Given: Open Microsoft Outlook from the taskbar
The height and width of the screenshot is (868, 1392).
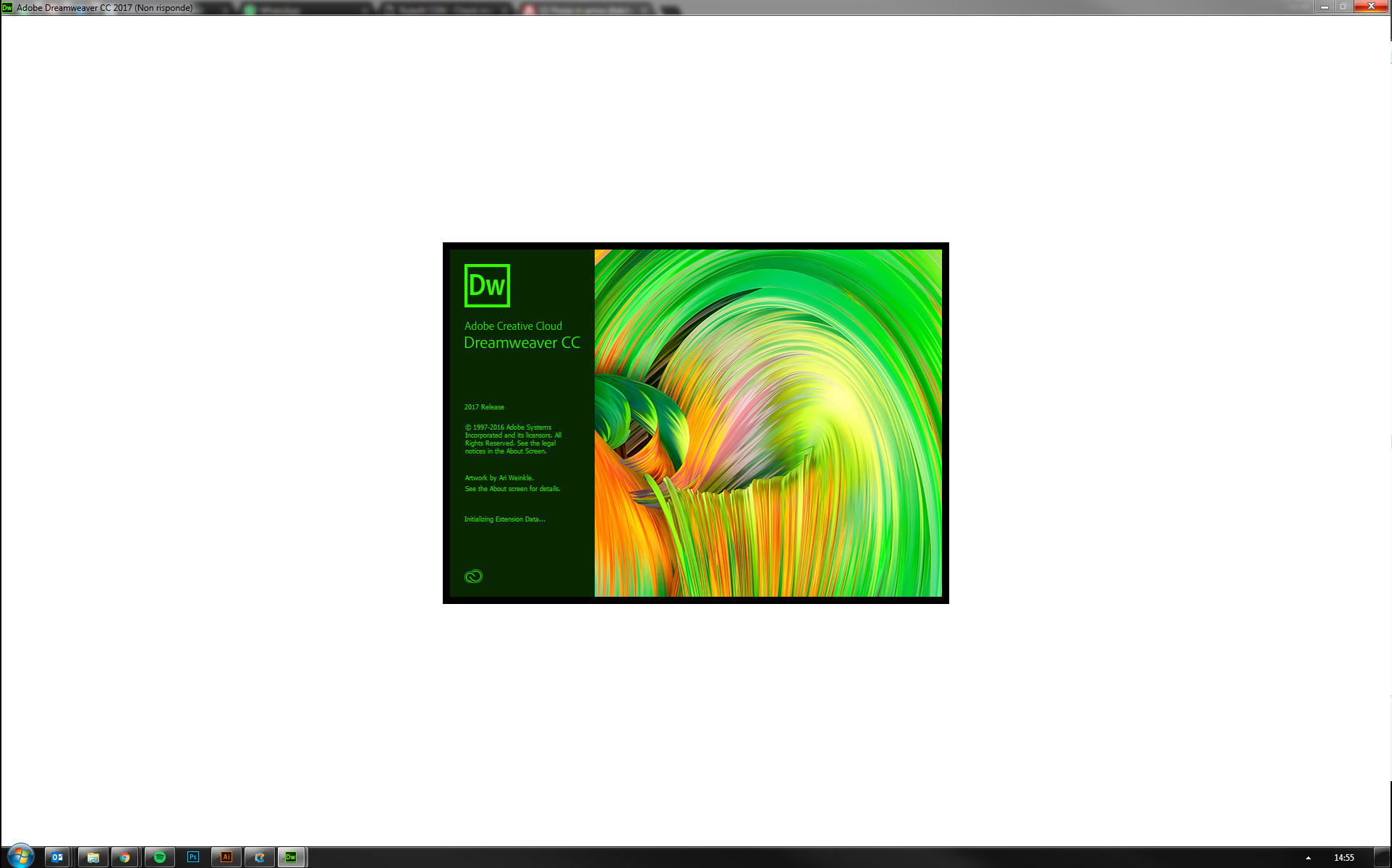Looking at the screenshot, I should [57, 856].
